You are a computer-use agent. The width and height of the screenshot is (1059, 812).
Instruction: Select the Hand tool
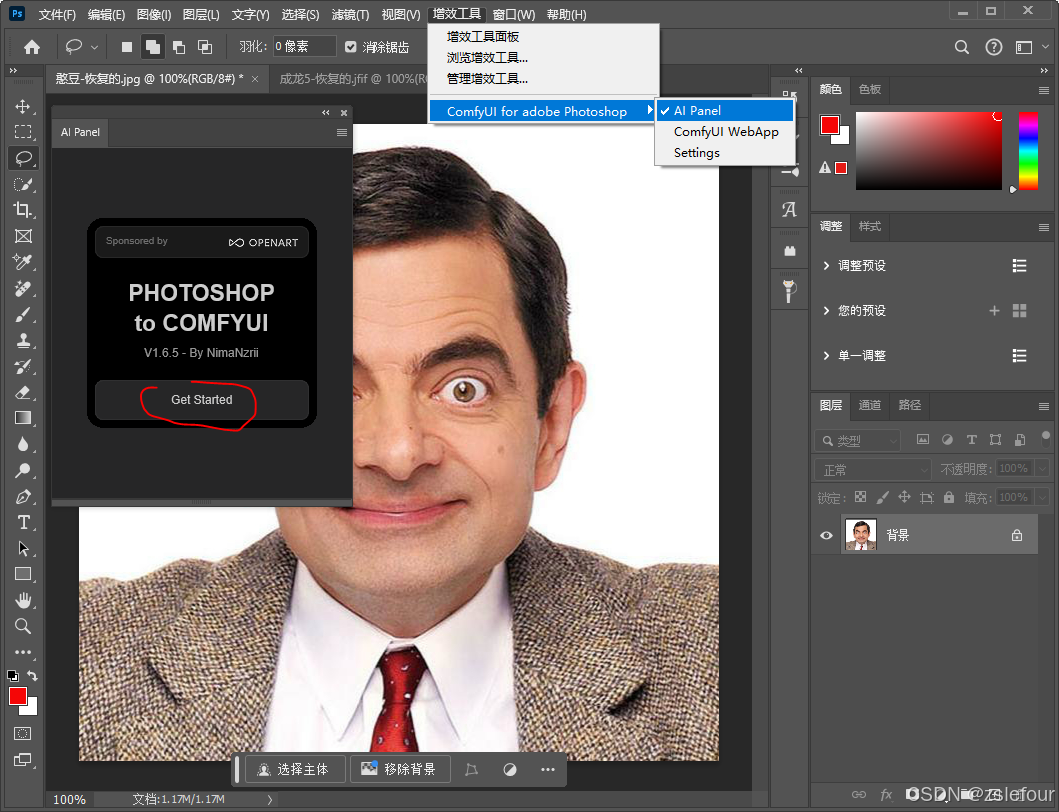click(x=23, y=600)
